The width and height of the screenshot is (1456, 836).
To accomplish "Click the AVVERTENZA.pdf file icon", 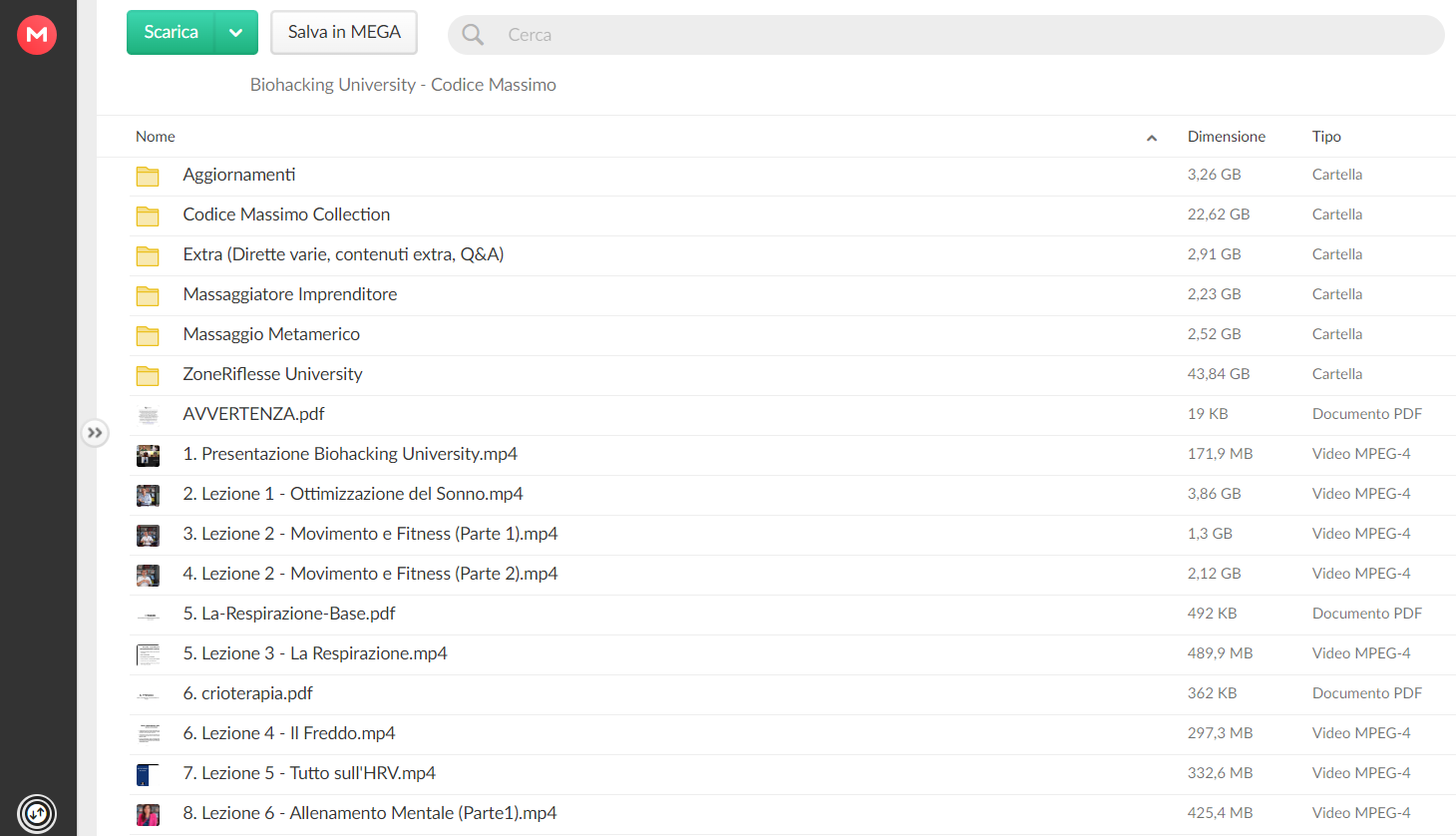I will click(148, 415).
